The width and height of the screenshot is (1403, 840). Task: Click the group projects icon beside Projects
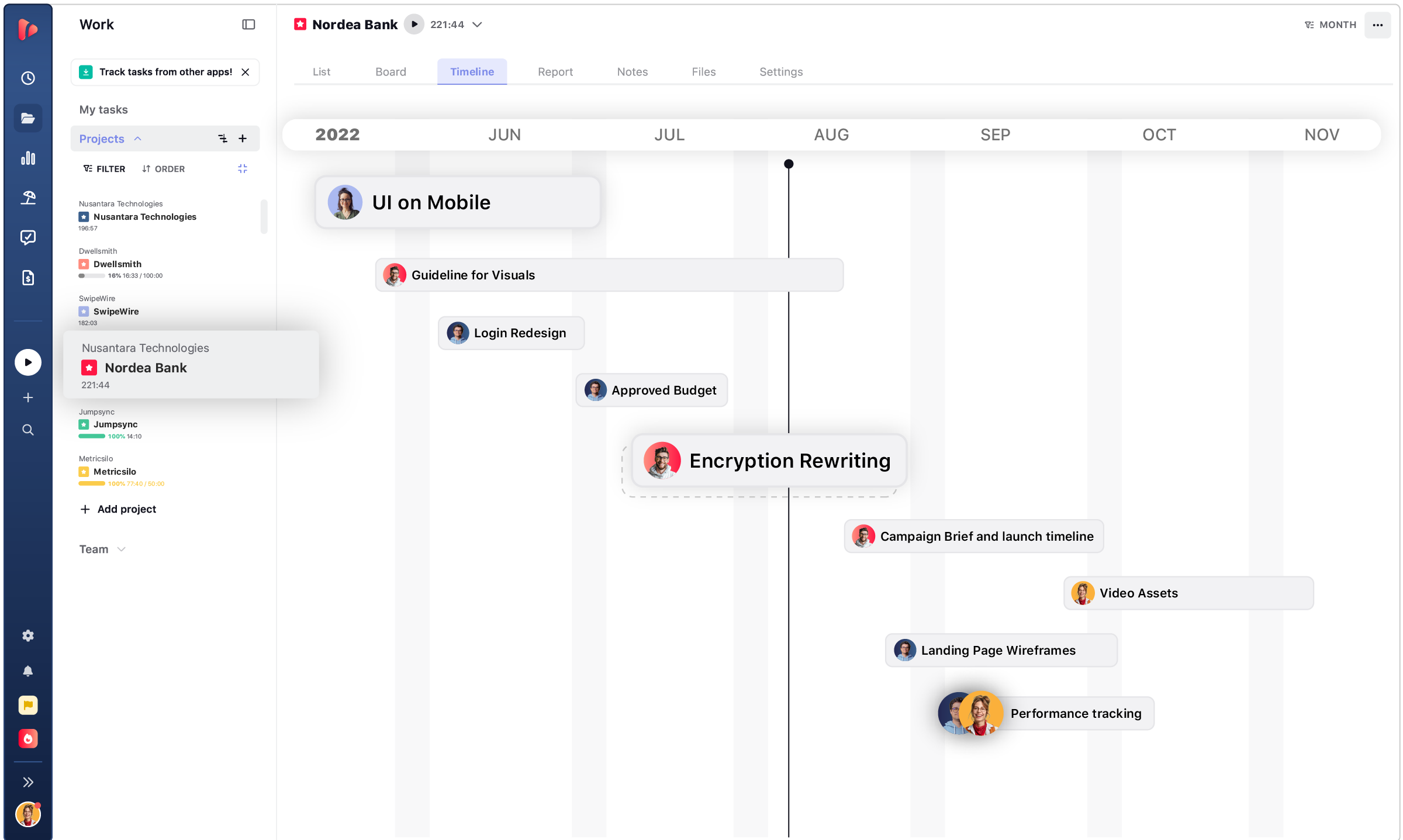point(223,139)
